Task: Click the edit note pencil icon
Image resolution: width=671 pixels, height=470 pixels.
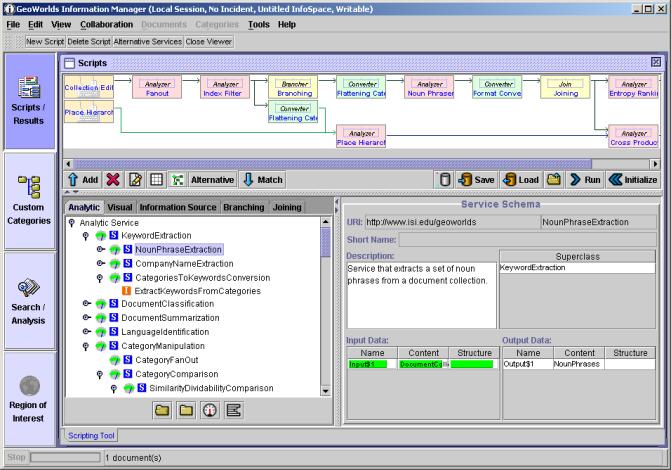Action: point(135,180)
